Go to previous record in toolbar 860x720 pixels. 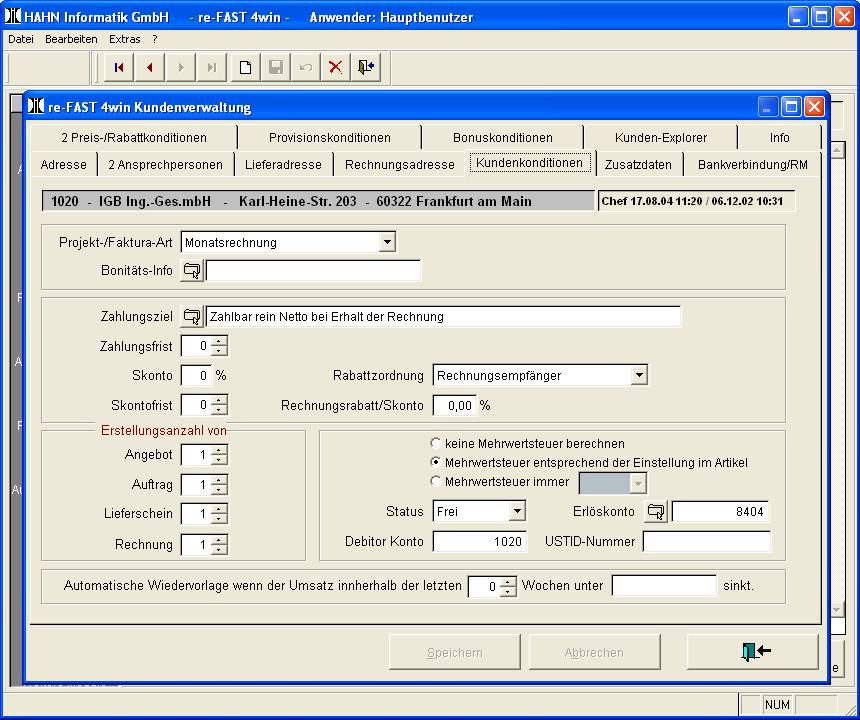[x=149, y=67]
